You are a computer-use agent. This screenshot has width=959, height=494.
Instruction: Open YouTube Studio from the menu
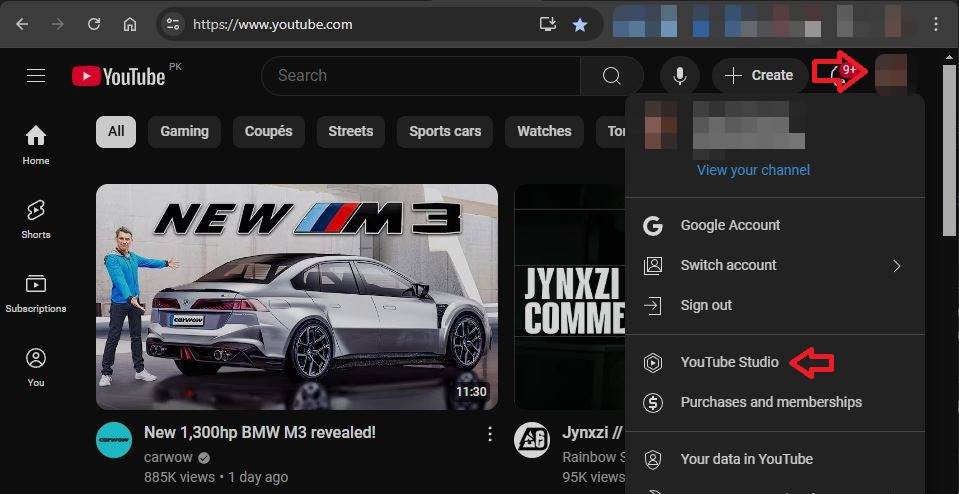[x=775, y=363]
